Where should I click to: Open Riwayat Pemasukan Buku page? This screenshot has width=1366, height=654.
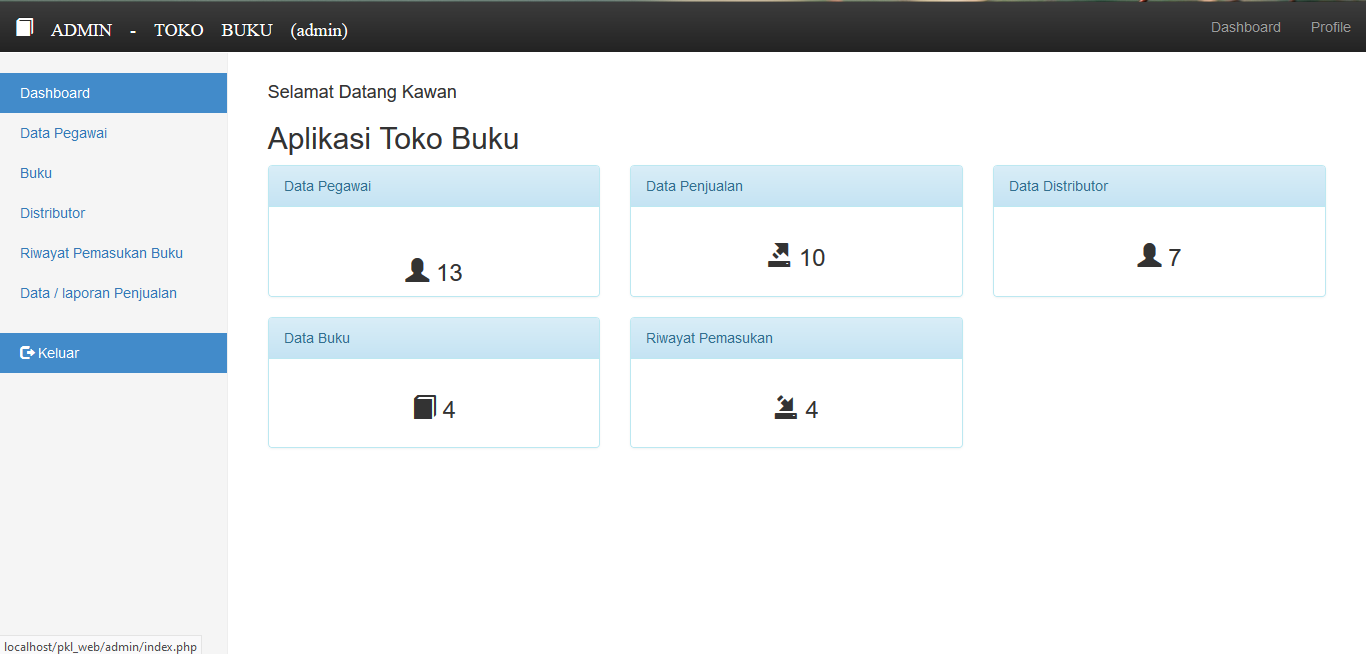click(x=101, y=252)
